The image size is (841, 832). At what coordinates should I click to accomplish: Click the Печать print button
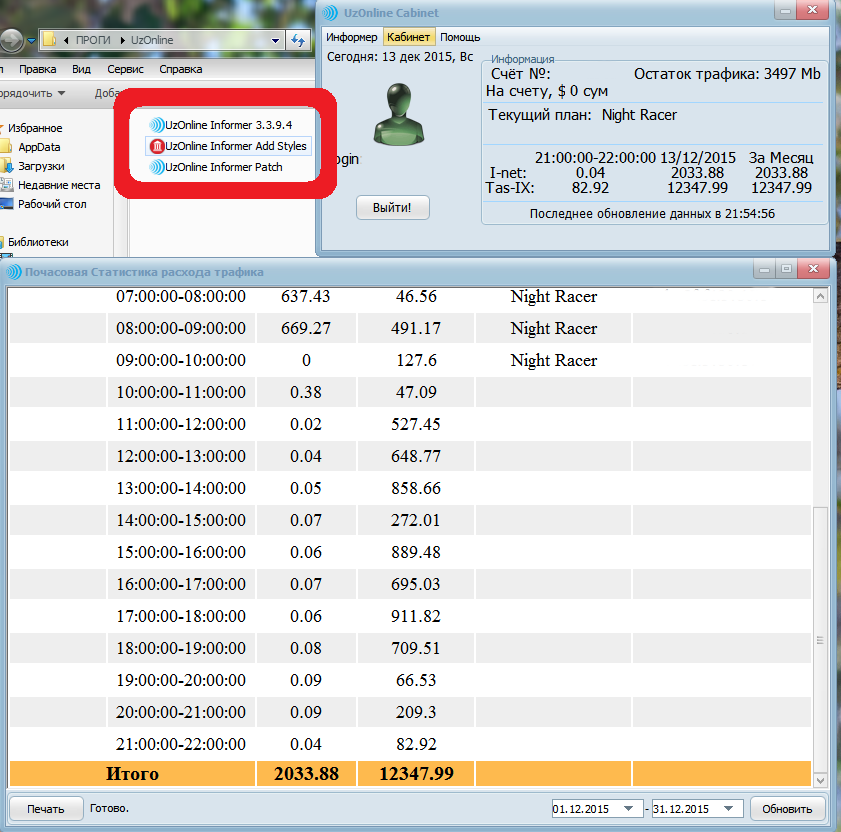[45, 809]
